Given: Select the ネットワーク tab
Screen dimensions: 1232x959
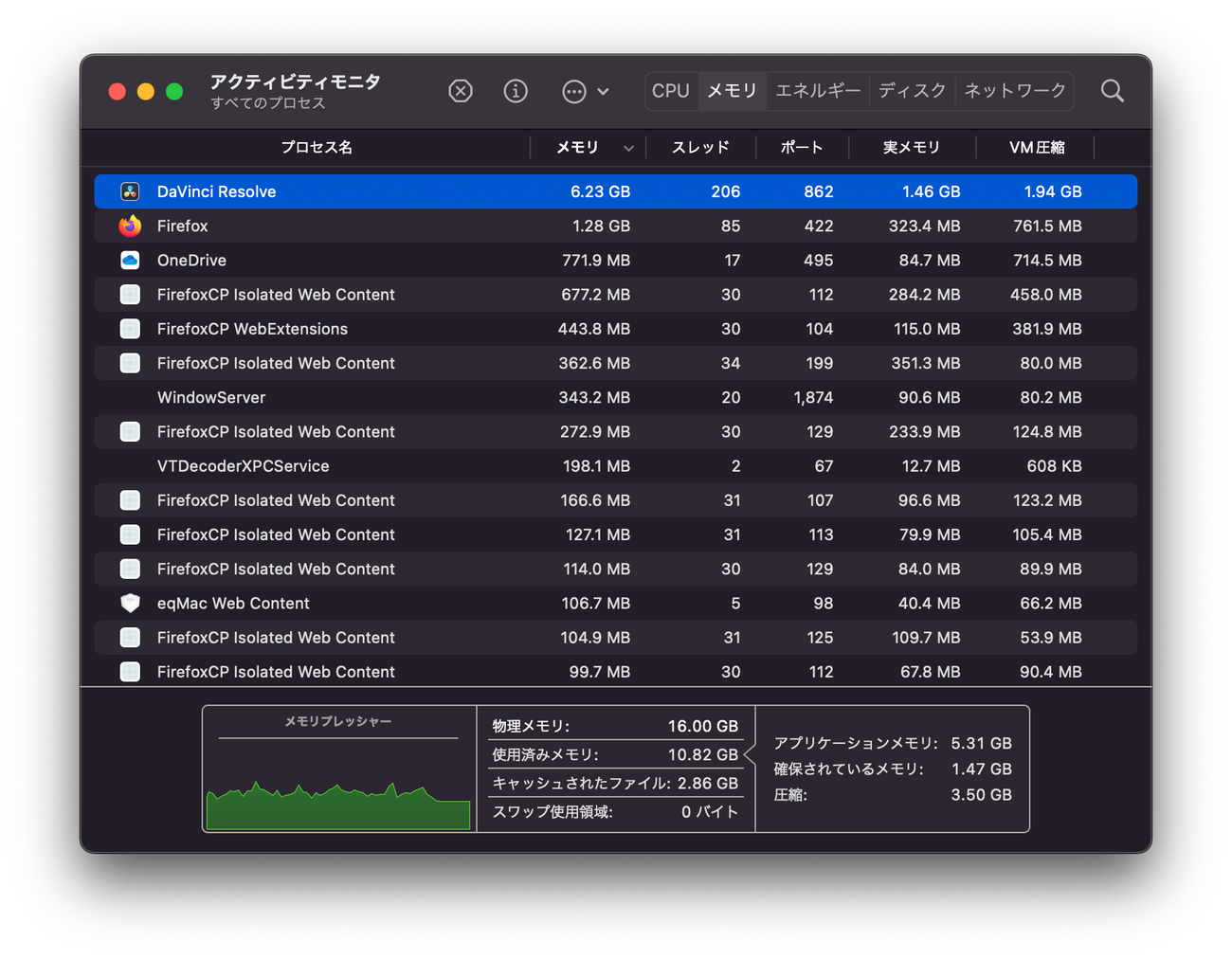Looking at the screenshot, I should tap(1015, 91).
